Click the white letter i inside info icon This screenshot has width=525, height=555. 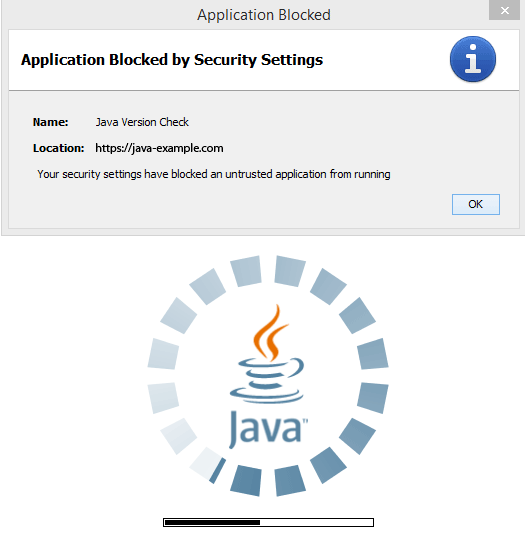tap(473, 58)
